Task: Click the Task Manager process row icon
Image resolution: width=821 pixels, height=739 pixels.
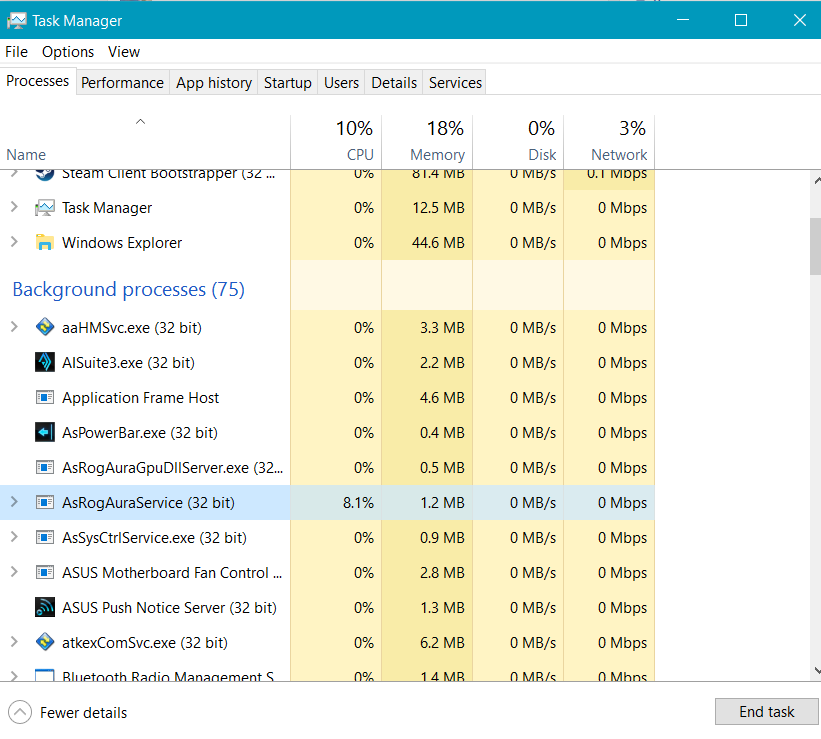Action: coord(45,208)
